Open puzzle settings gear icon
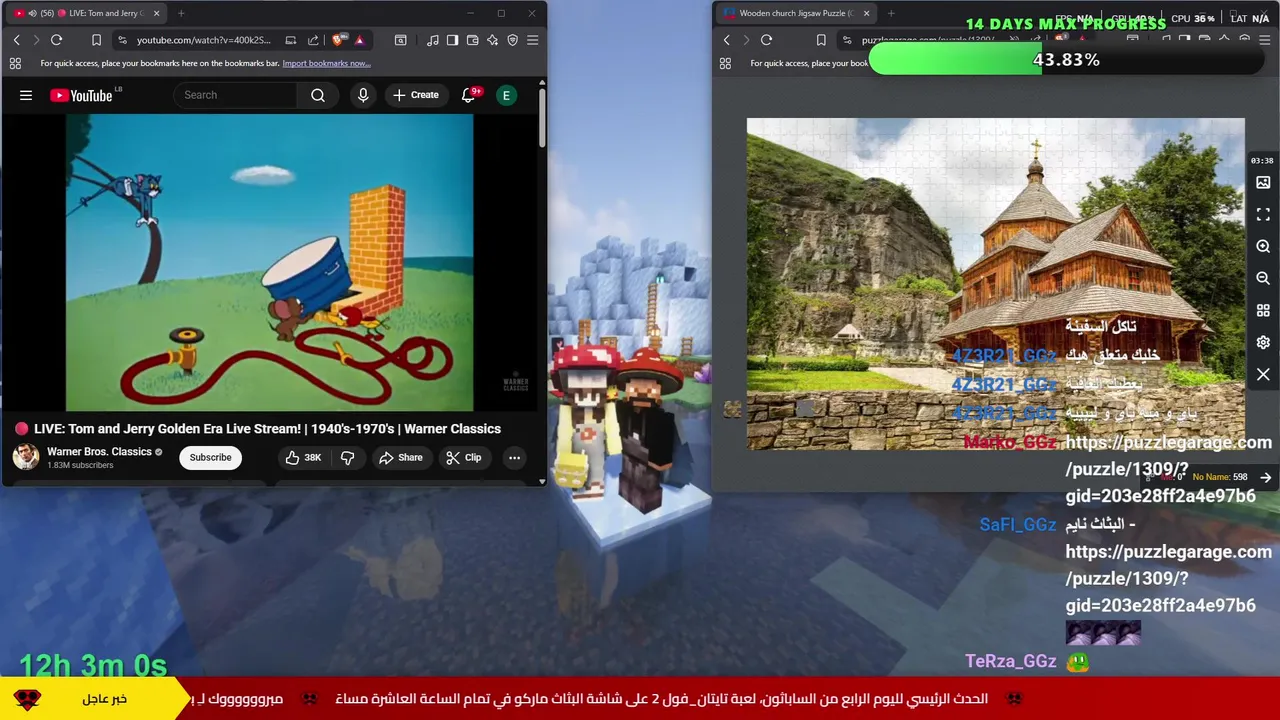1280x720 pixels. [1263, 342]
